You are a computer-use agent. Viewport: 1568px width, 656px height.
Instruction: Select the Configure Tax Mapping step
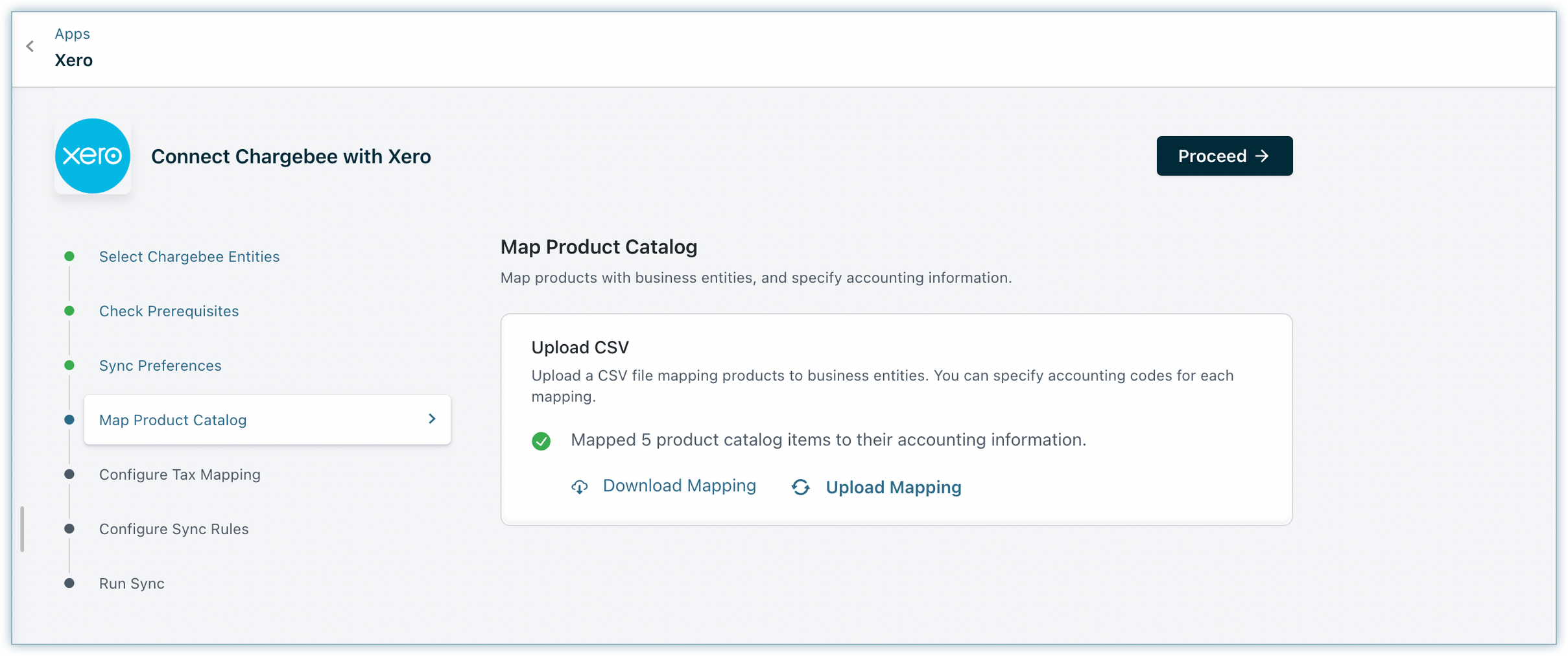(x=180, y=474)
